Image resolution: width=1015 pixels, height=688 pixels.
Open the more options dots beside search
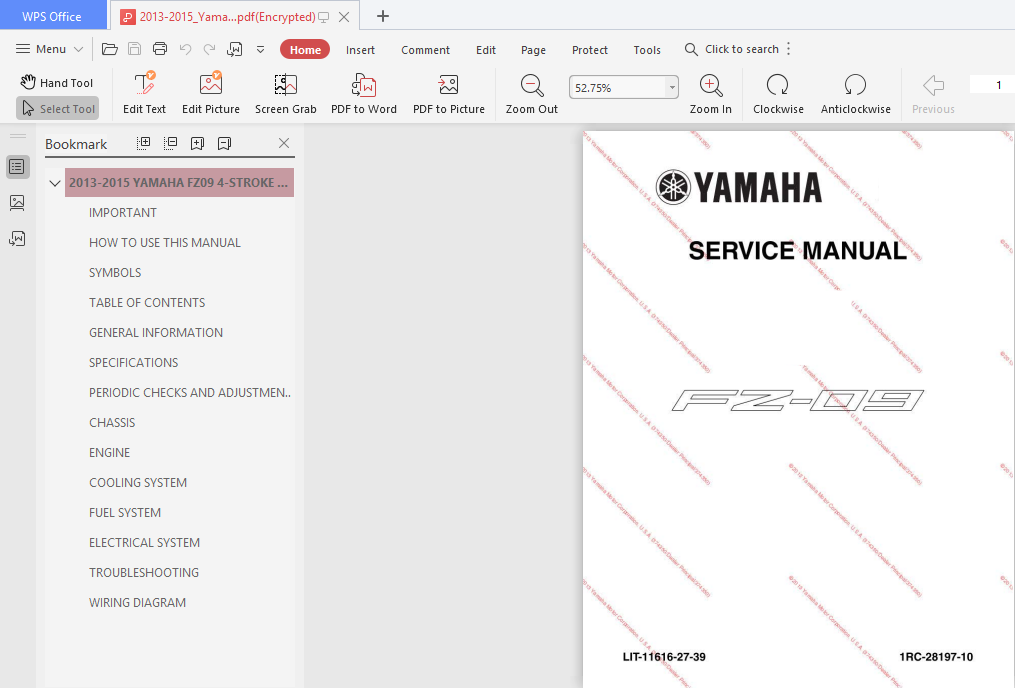(788, 49)
